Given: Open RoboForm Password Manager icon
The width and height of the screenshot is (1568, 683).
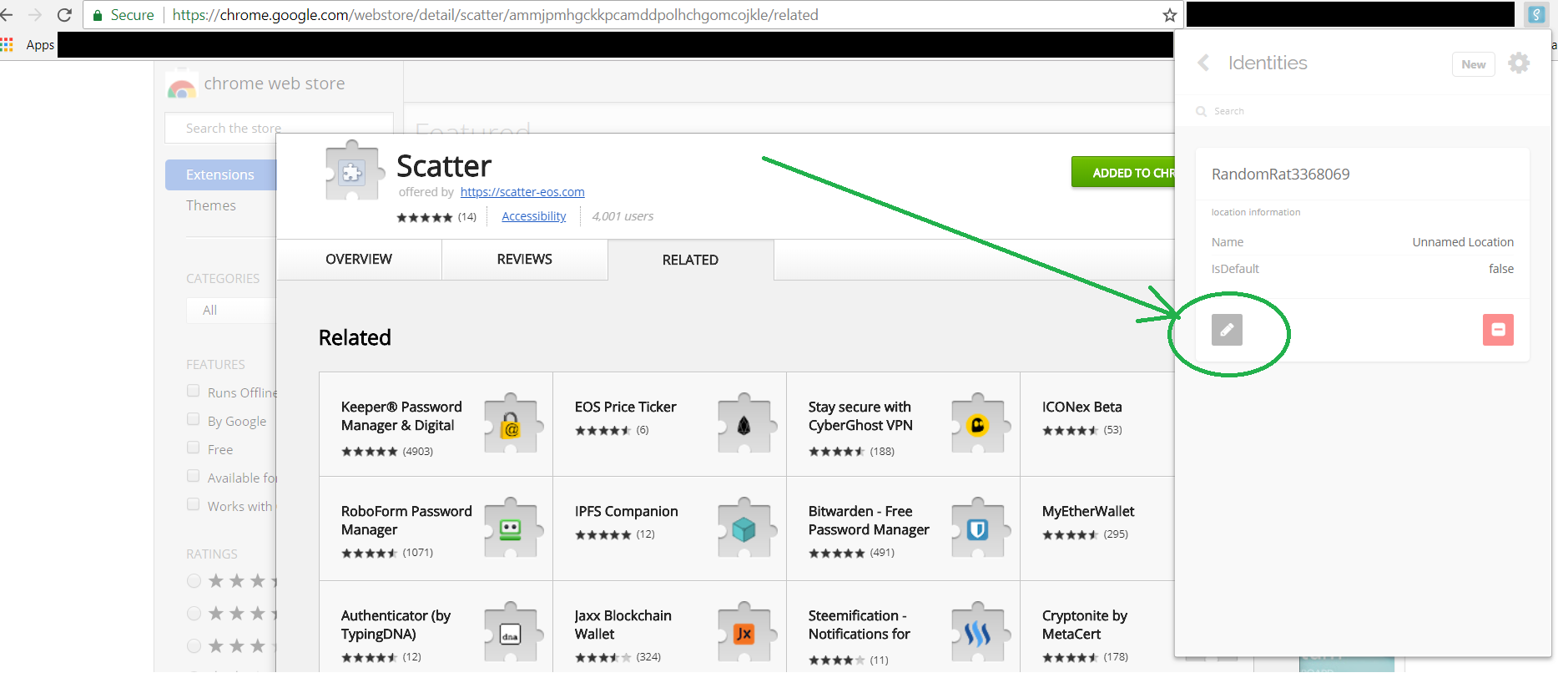Looking at the screenshot, I should pyautogui.click(x=512, y=529).
